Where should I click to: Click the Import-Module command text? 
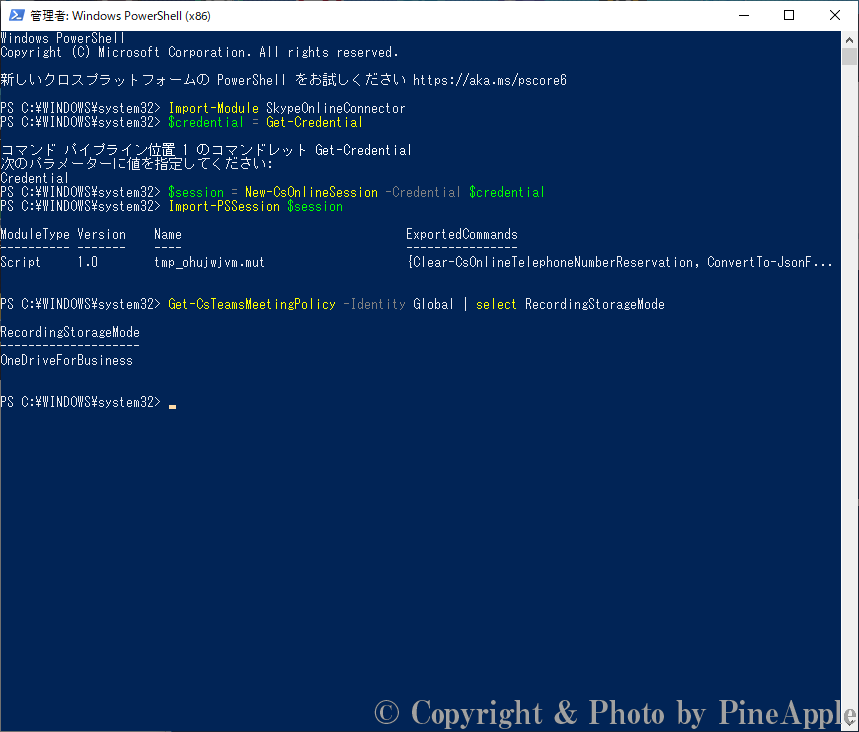pyautogui.click(x=212, y=108)
